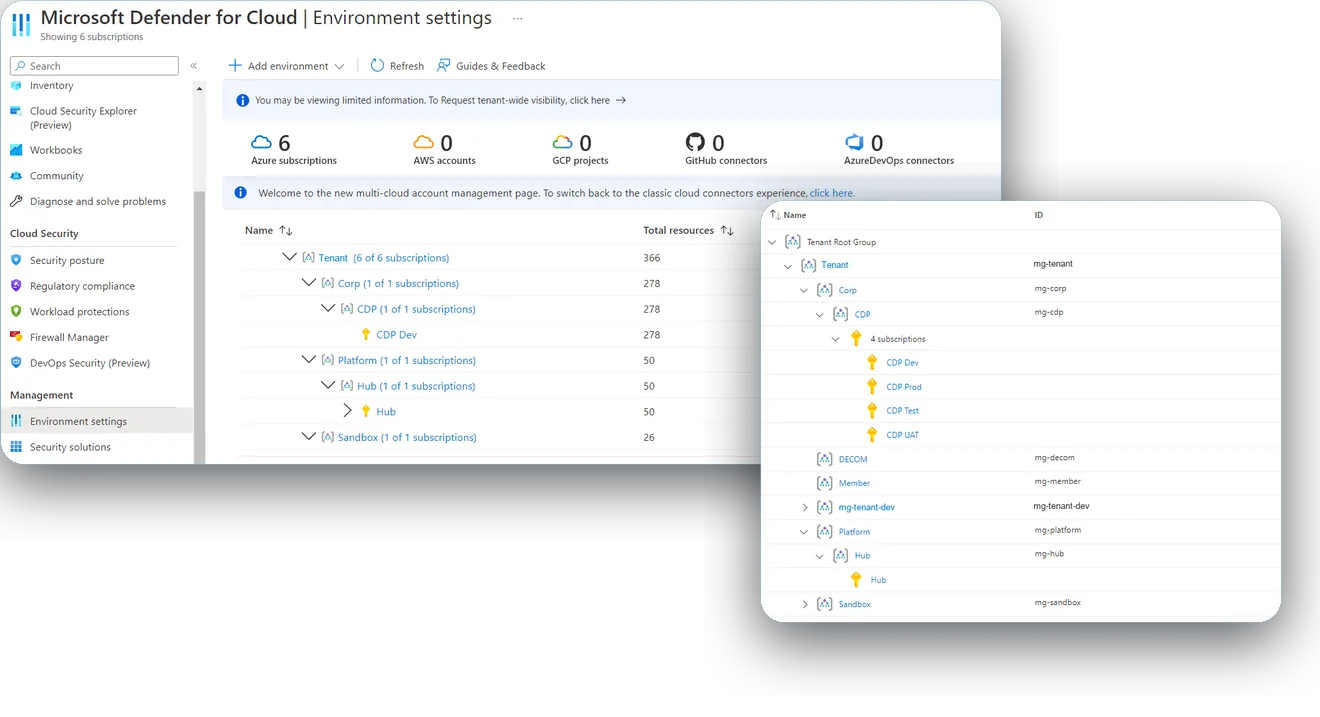This screenshot has height=717, width=1320.
Task: Click the management group icon beside DECOM
Action: point(824,459)
